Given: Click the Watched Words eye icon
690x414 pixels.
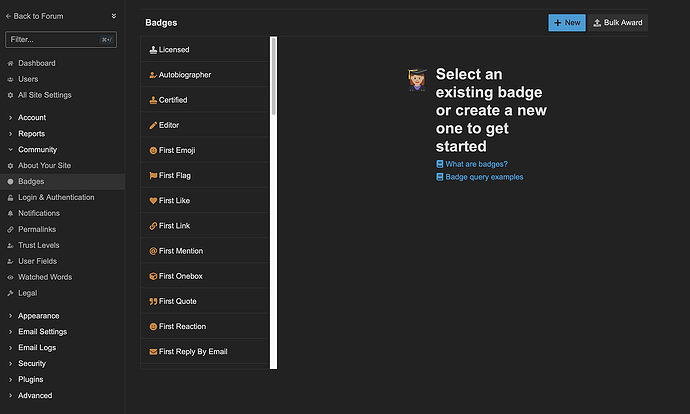Looking at the screenshot, I should point(10,277).
